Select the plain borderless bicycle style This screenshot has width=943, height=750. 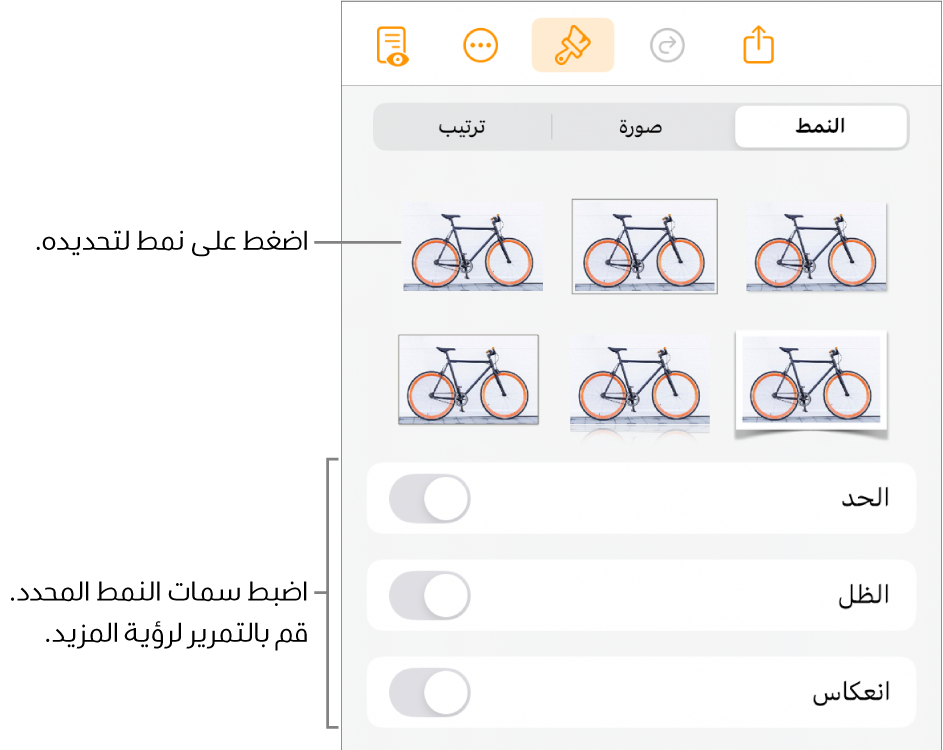(x=473, y=247)
